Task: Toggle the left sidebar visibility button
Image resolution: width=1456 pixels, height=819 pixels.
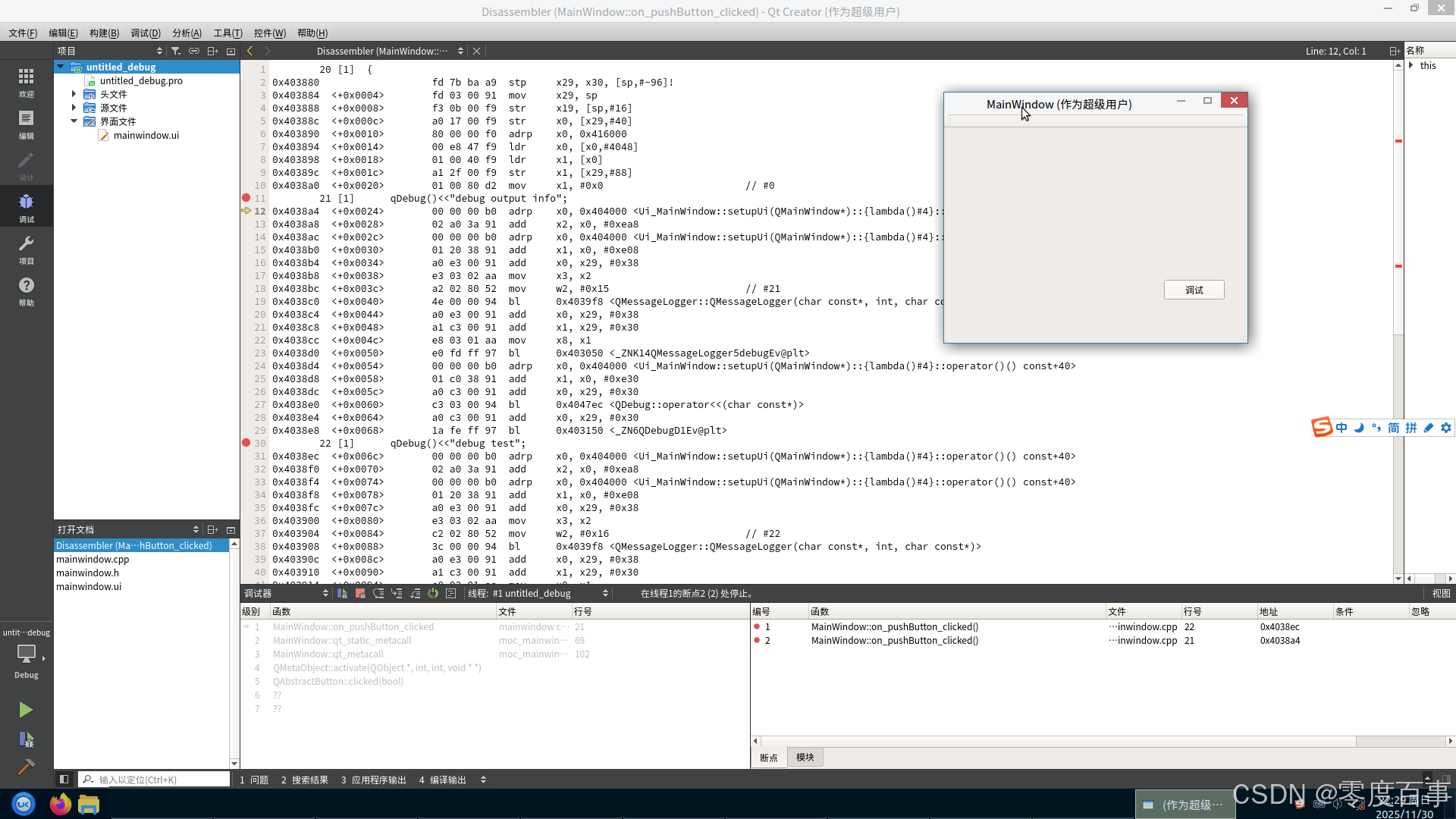Action: click(x=64, y=779)
